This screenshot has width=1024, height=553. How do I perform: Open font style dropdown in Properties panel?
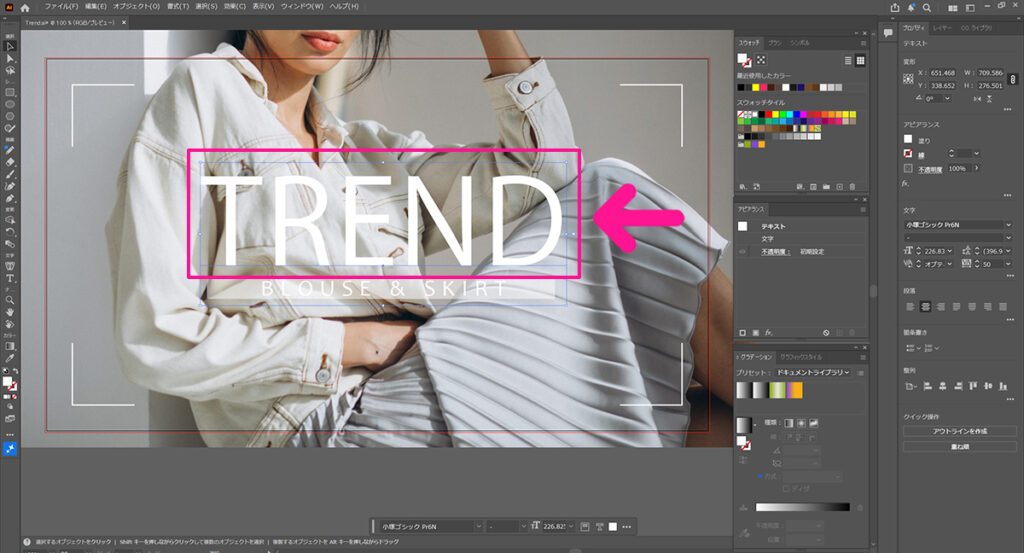pos(1008,238)
